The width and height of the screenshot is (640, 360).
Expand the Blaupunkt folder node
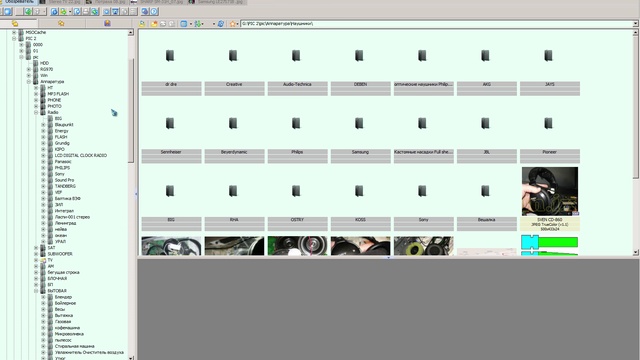coord(43,124)
